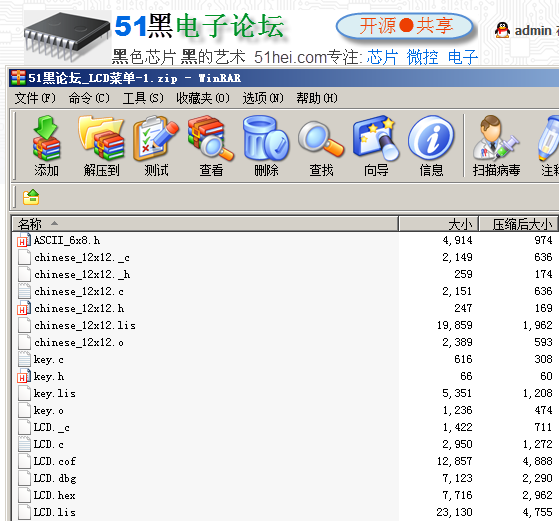This screenshot has height=521, width=559.
Task: Click the chinese_12x12.lis file icon
Action: pyautogui.click(x=24, y=326)
